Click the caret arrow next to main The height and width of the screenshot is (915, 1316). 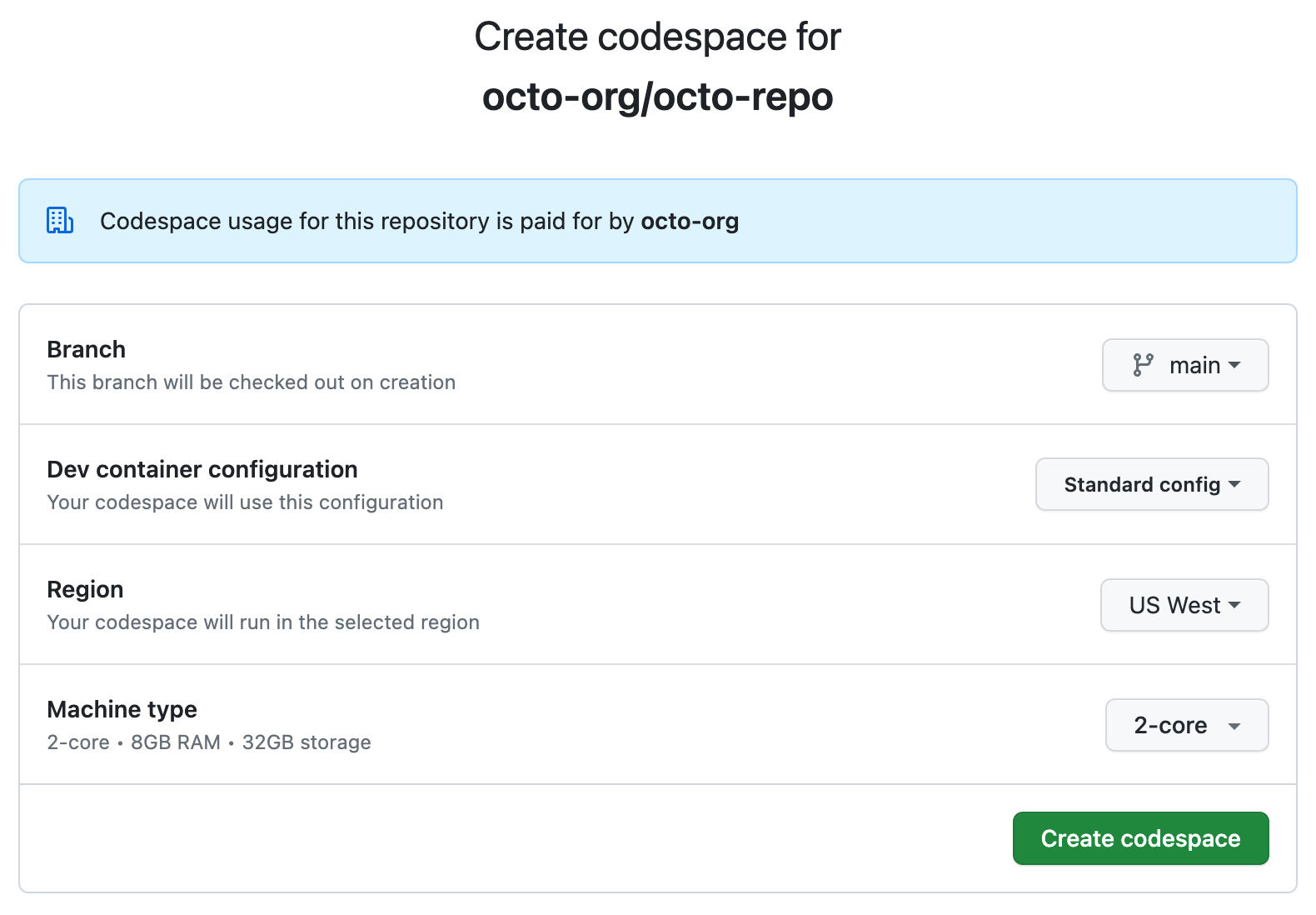coord(1234,365)
